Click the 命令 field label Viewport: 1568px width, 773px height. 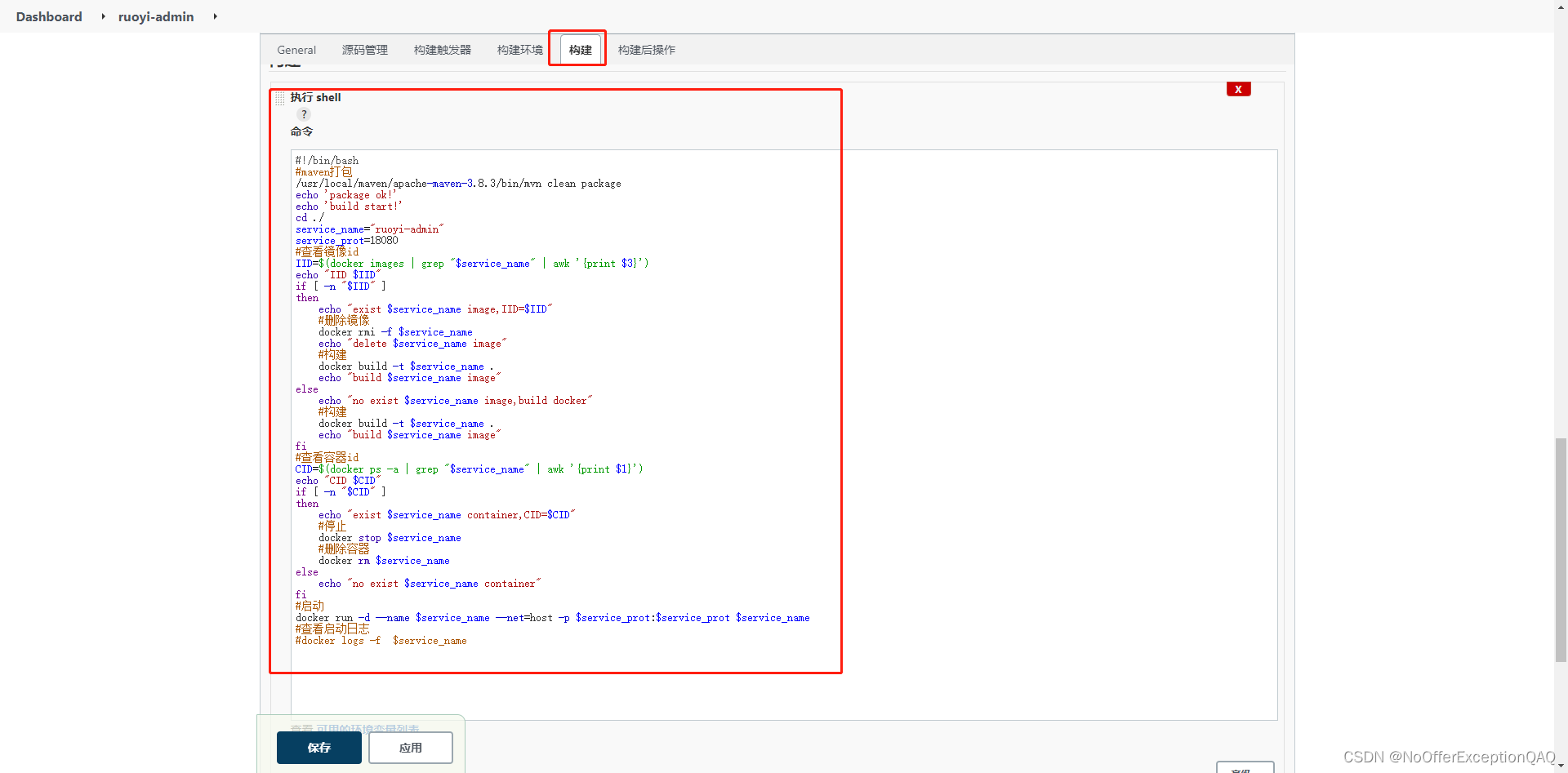(301, 131)
